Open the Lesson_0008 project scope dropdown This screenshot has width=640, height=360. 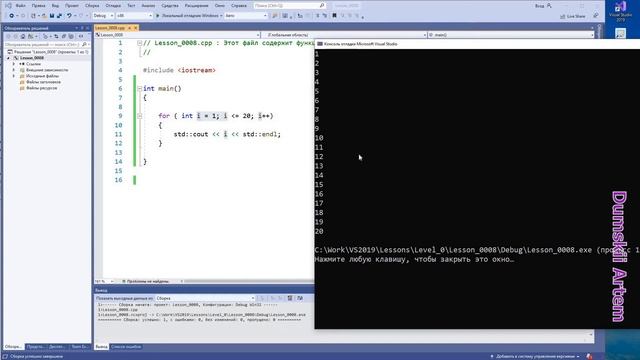point(178,35)
